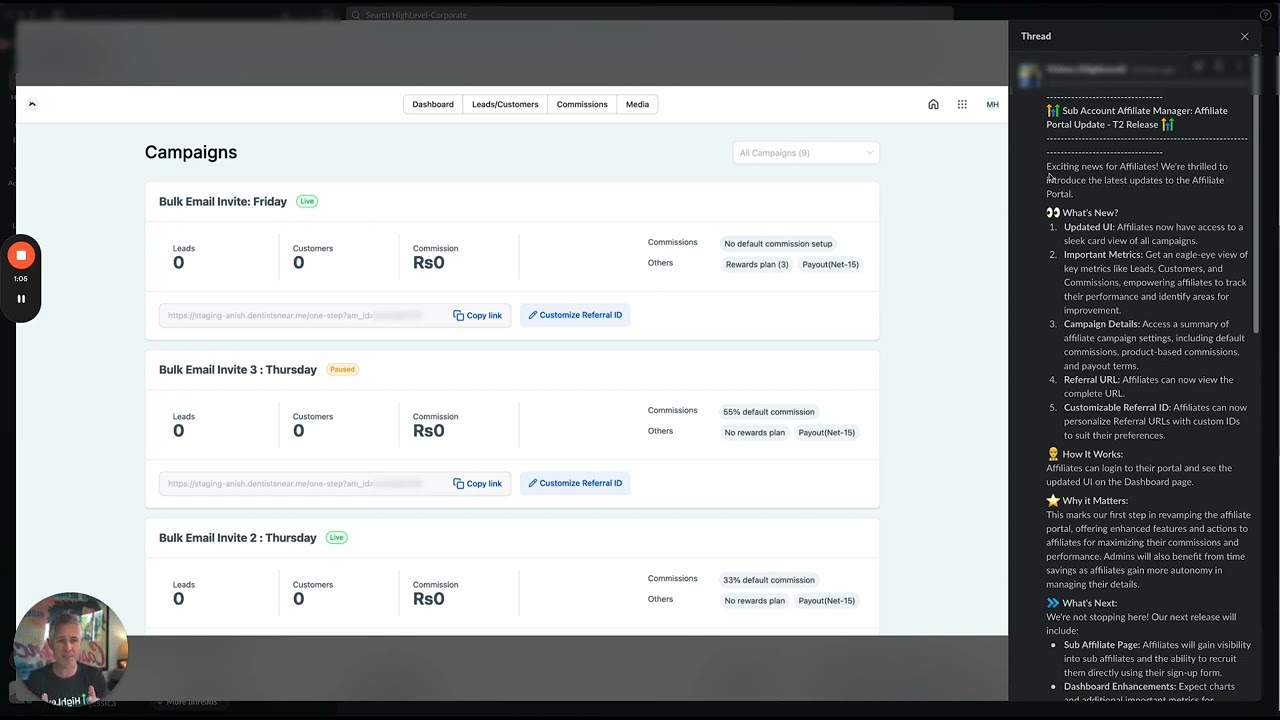Collapse header using the up chevron icon
The height and width of the screenshot is (720, 1280).
pyautogui.click(x=32, y=104)
